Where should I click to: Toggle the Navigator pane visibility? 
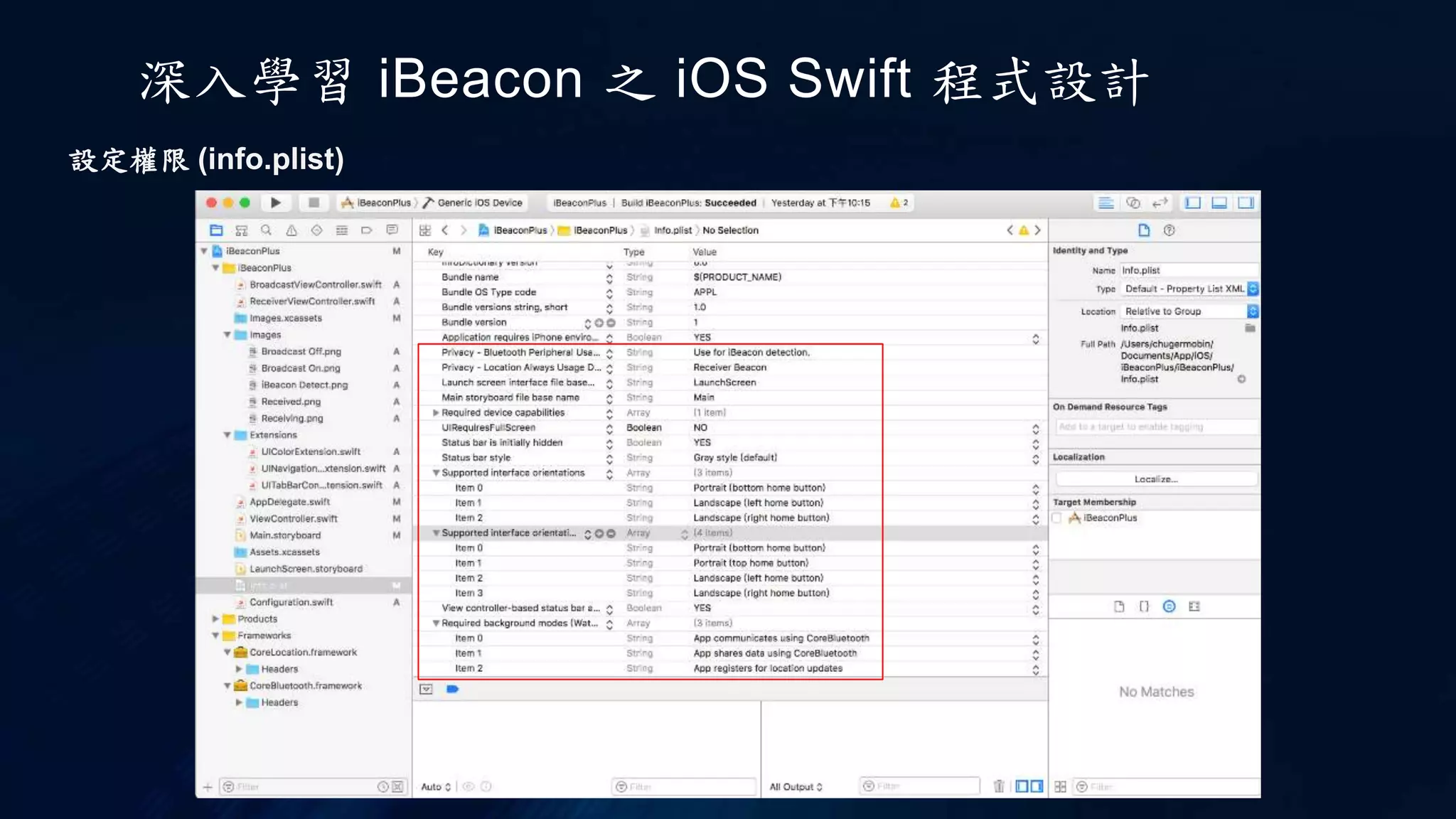(x=1193, y=203)
